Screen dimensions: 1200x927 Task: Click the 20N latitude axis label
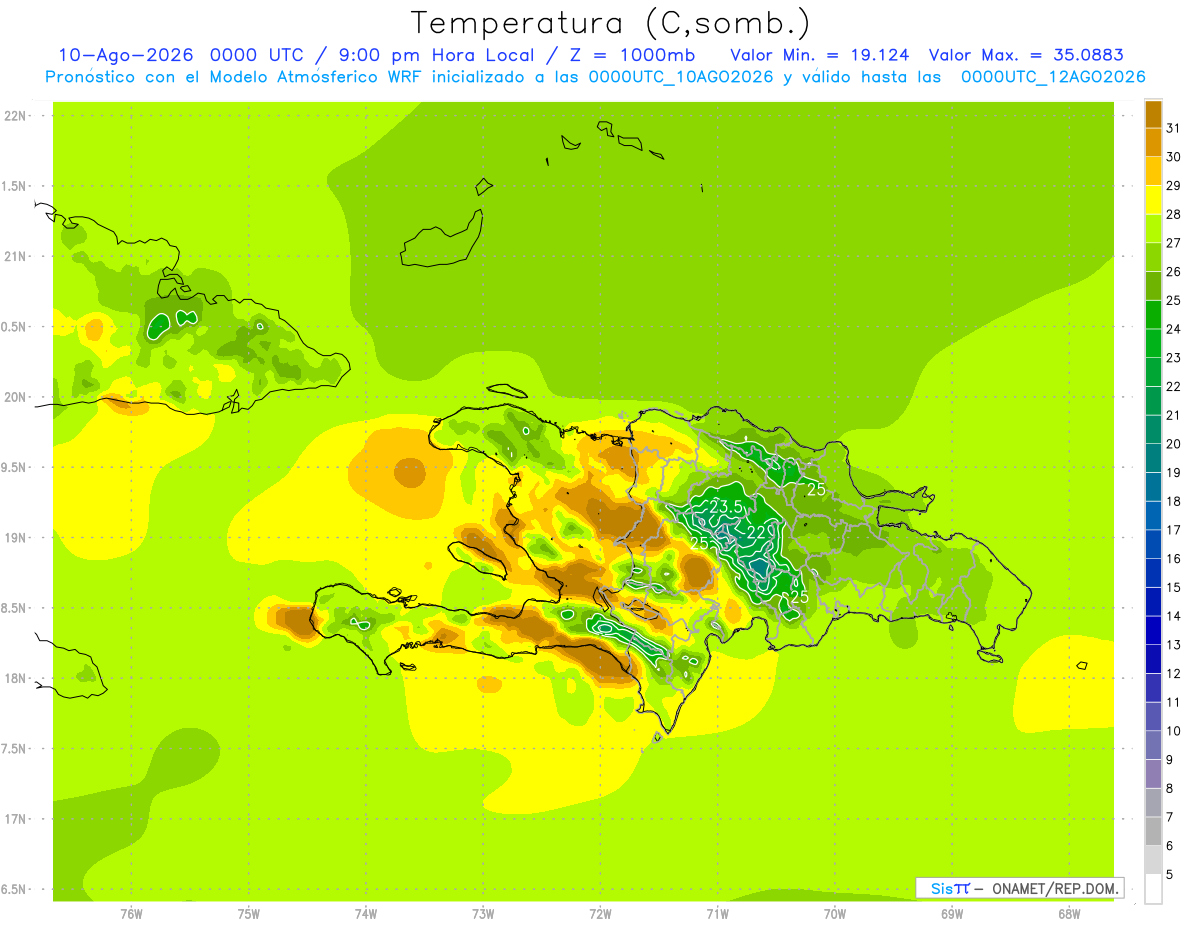pyautogui.click(x=15, y=397)
